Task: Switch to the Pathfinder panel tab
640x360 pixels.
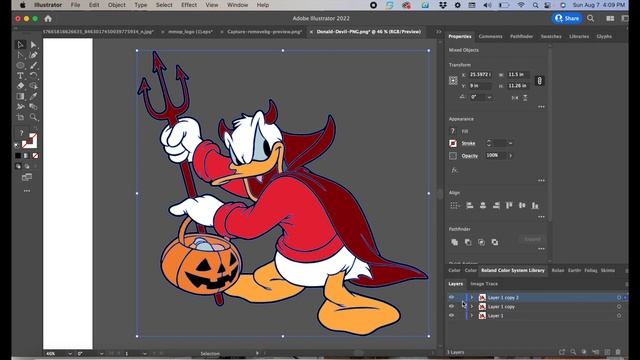Action: click(x=521, y=36)
